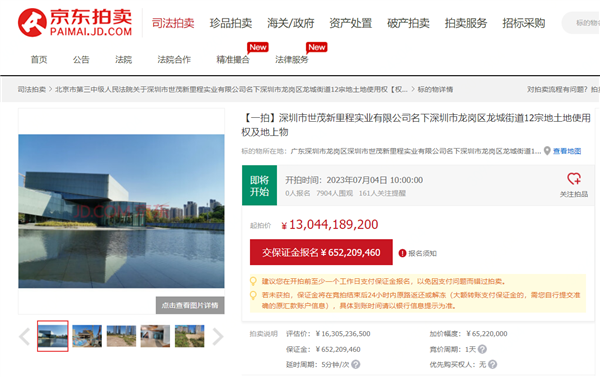Click 标的物详情 breadcrumb
The height and width of the screenshot is (377, 600).
click(435, 89)
